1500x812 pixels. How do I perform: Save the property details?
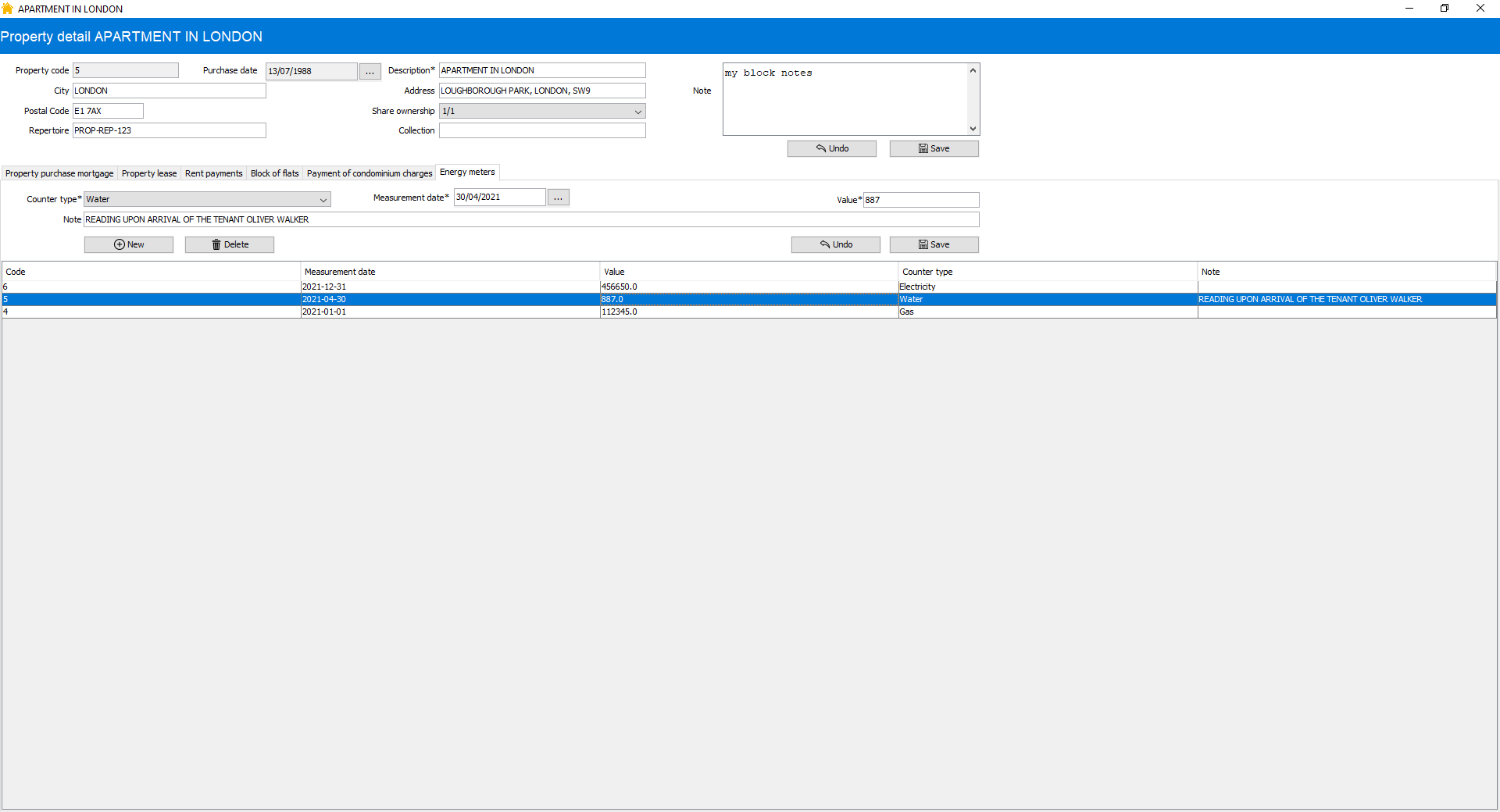click(x=934, y=148)
